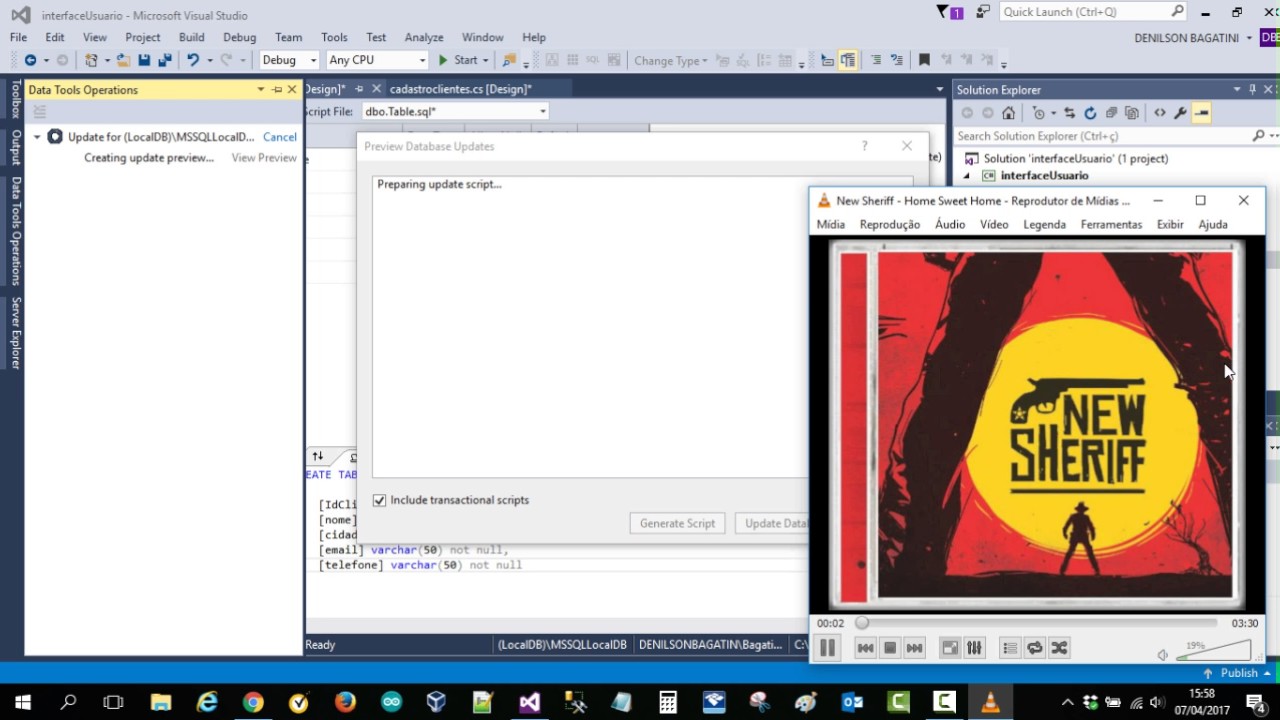Viewport: 1280px width, 720px height.
Task: Click the Save All toolbar icon
Action: click(165, 60)
